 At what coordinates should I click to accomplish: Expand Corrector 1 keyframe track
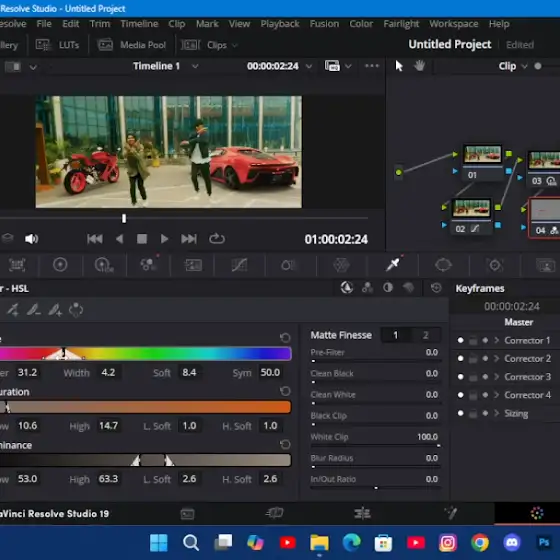[x=496, y=340]
